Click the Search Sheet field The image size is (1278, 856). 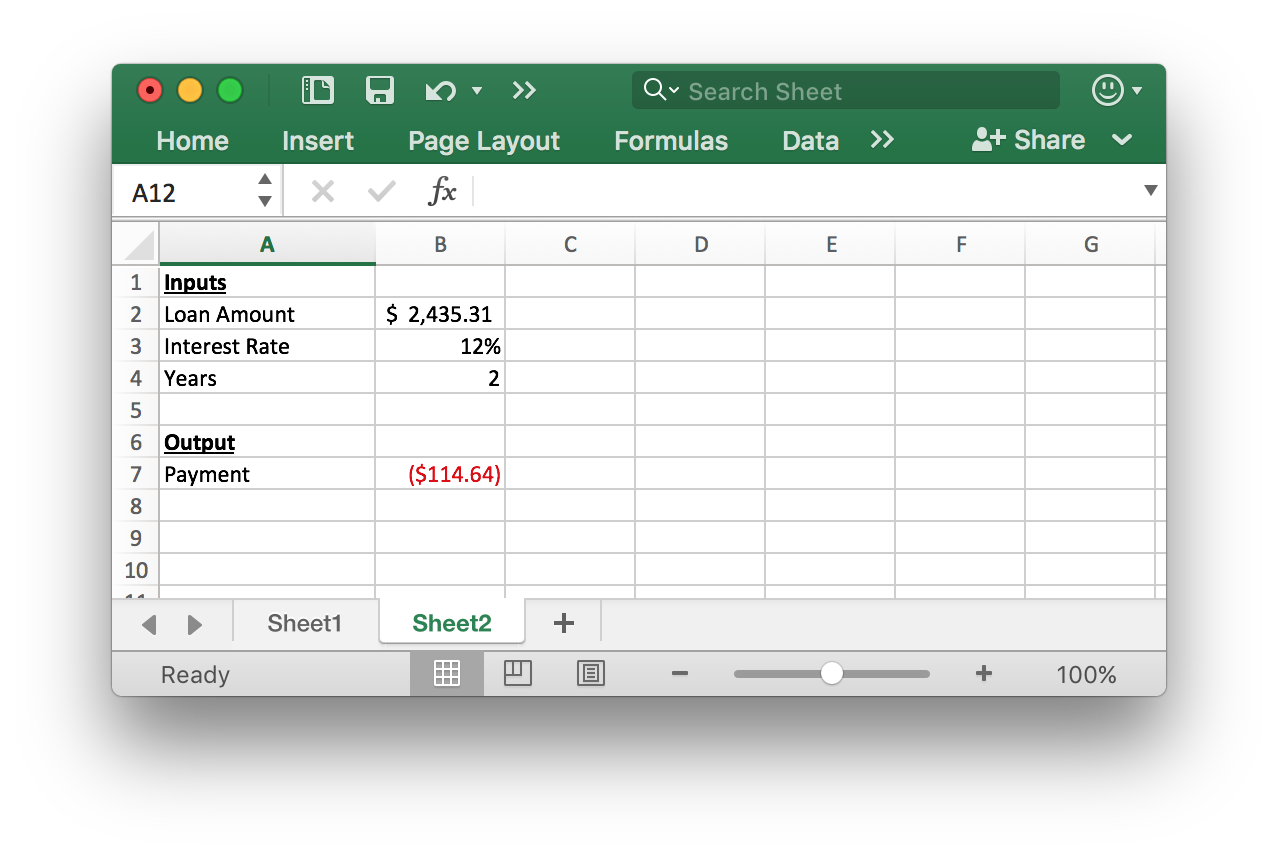(x=860, y=91)
